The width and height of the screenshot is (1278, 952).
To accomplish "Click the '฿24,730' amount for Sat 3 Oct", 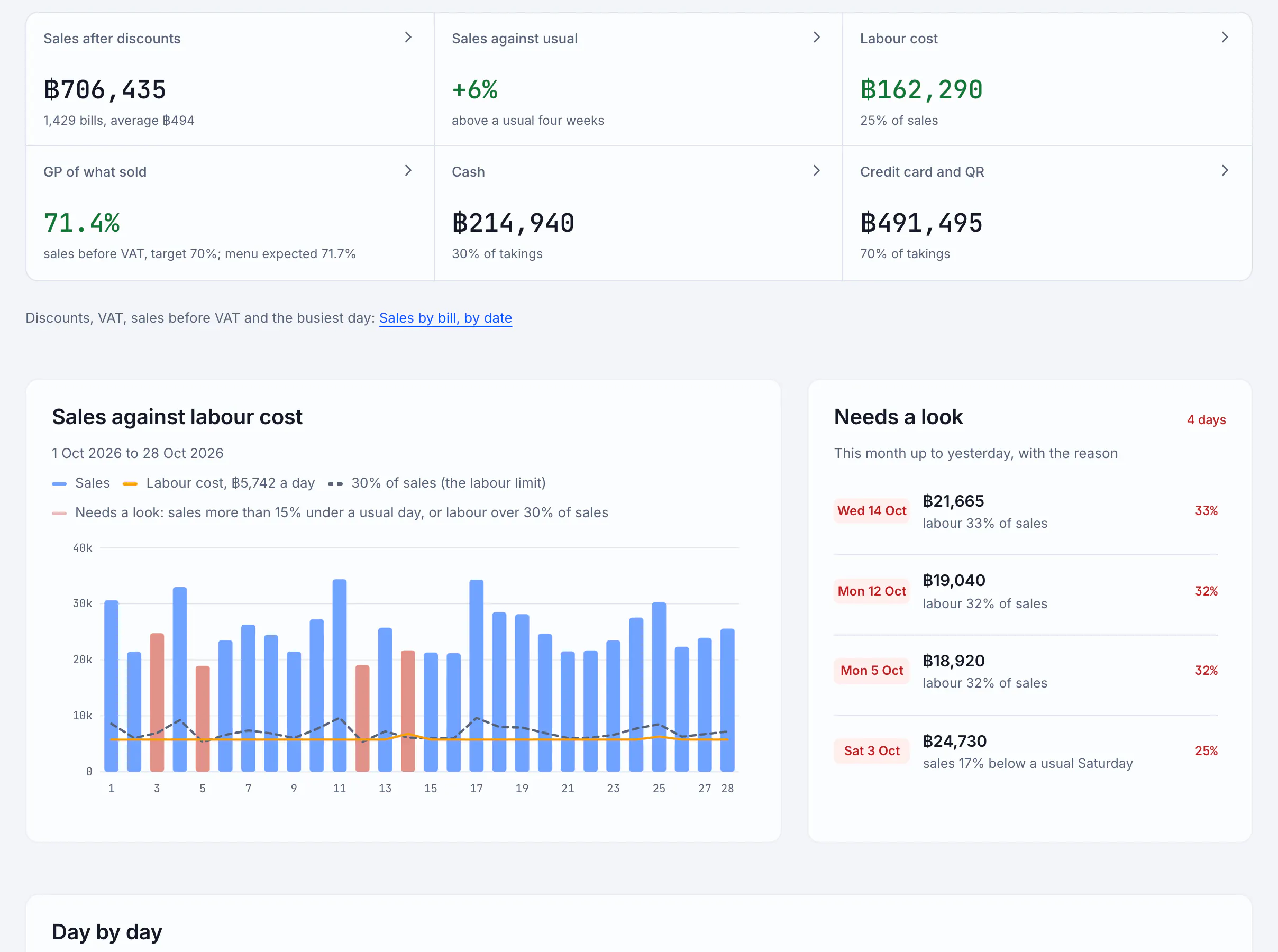I will pos(955,741).
